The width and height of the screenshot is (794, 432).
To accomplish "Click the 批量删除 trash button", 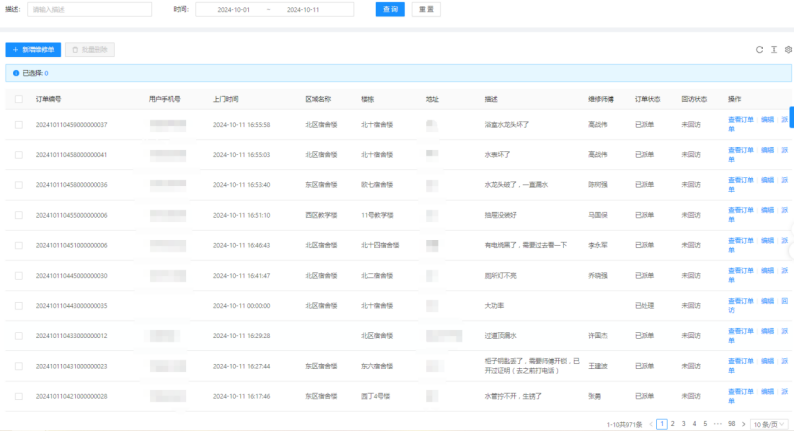I will 90,49.
